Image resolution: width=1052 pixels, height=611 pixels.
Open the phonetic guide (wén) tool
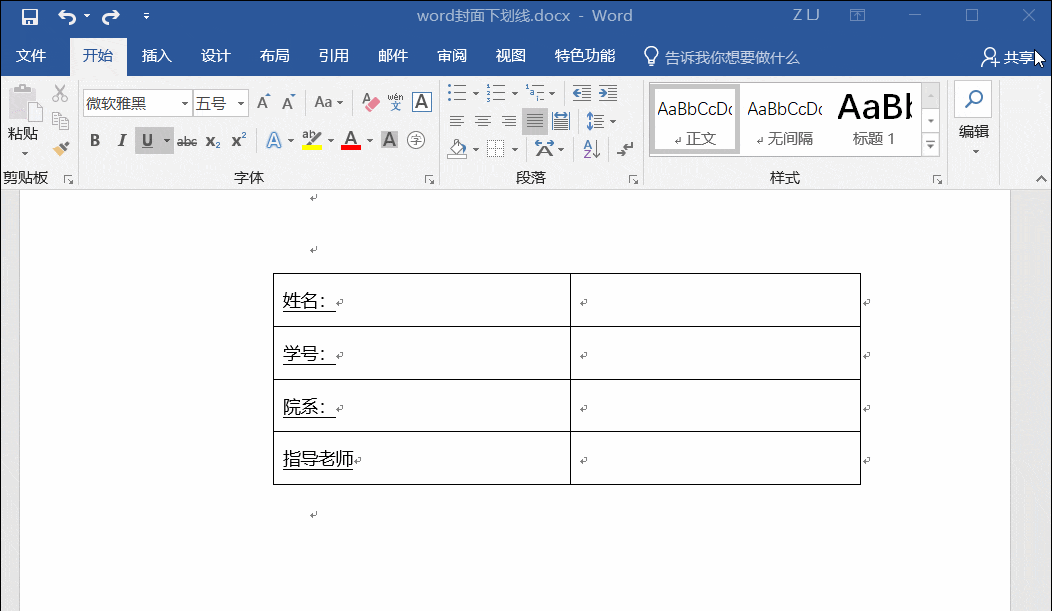pos(396,103)
